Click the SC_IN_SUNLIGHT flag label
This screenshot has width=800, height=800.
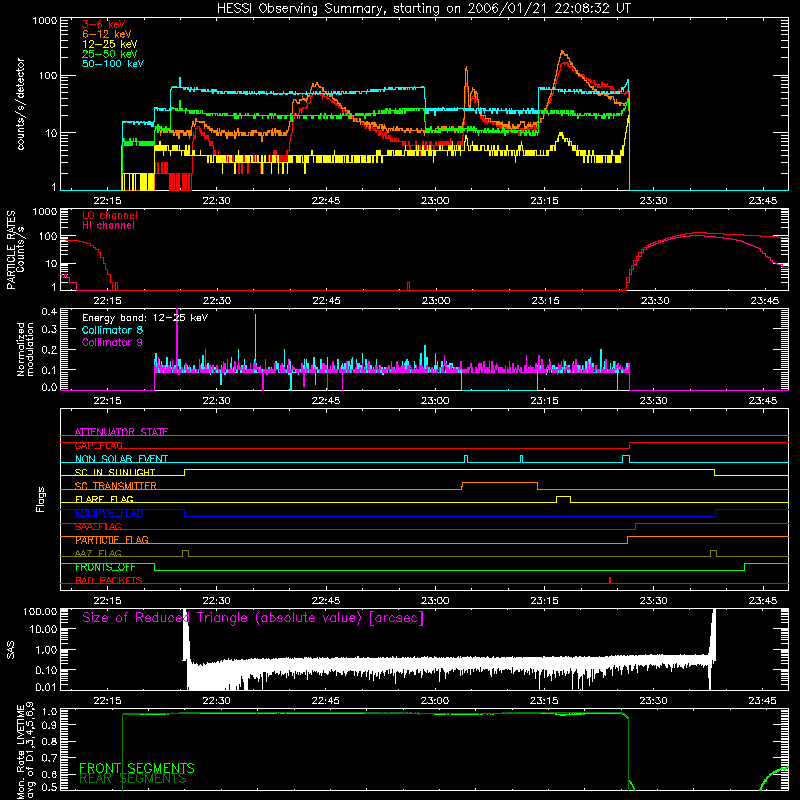[x=115, y=472]
